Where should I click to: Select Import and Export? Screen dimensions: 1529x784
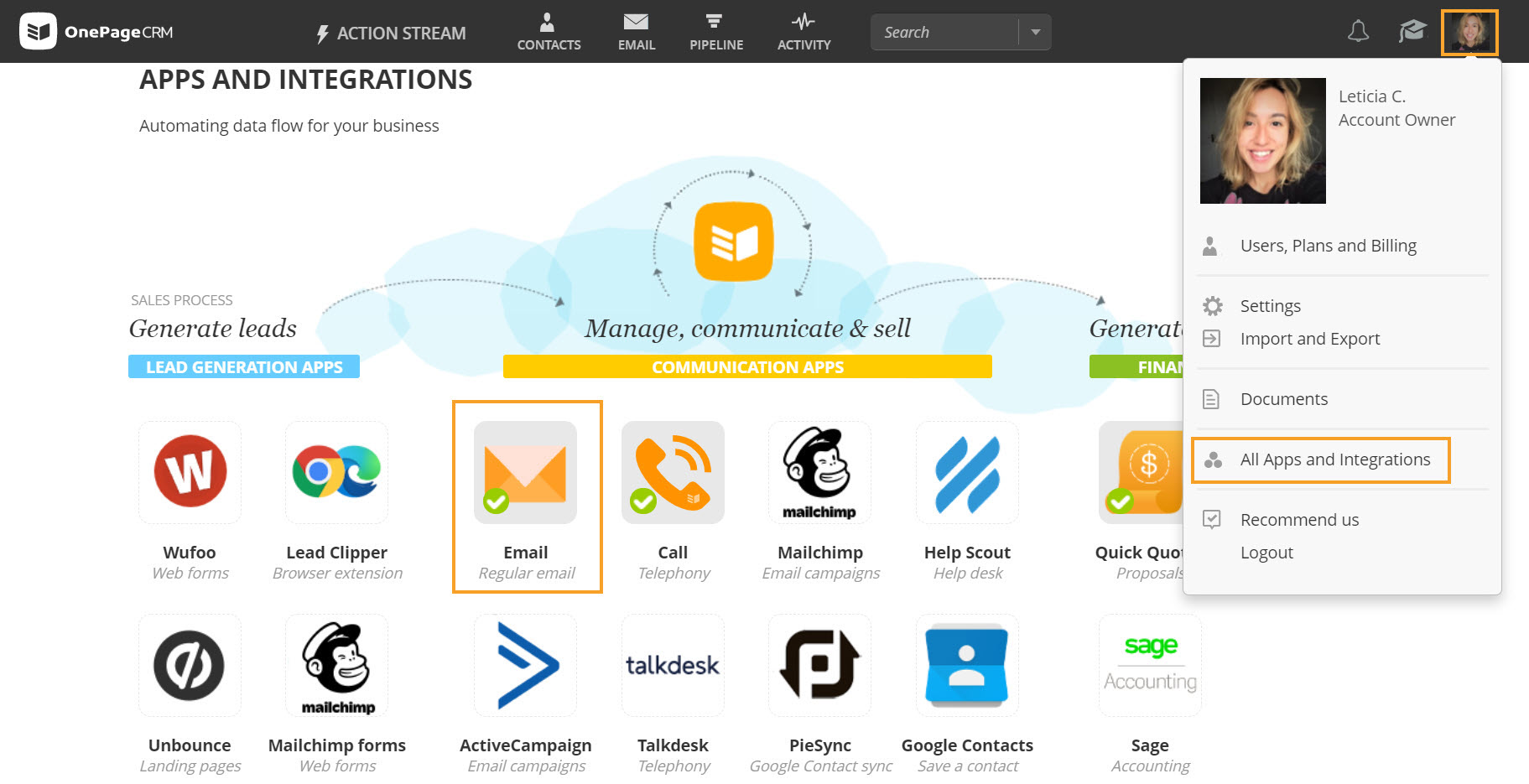(1310, 339)
